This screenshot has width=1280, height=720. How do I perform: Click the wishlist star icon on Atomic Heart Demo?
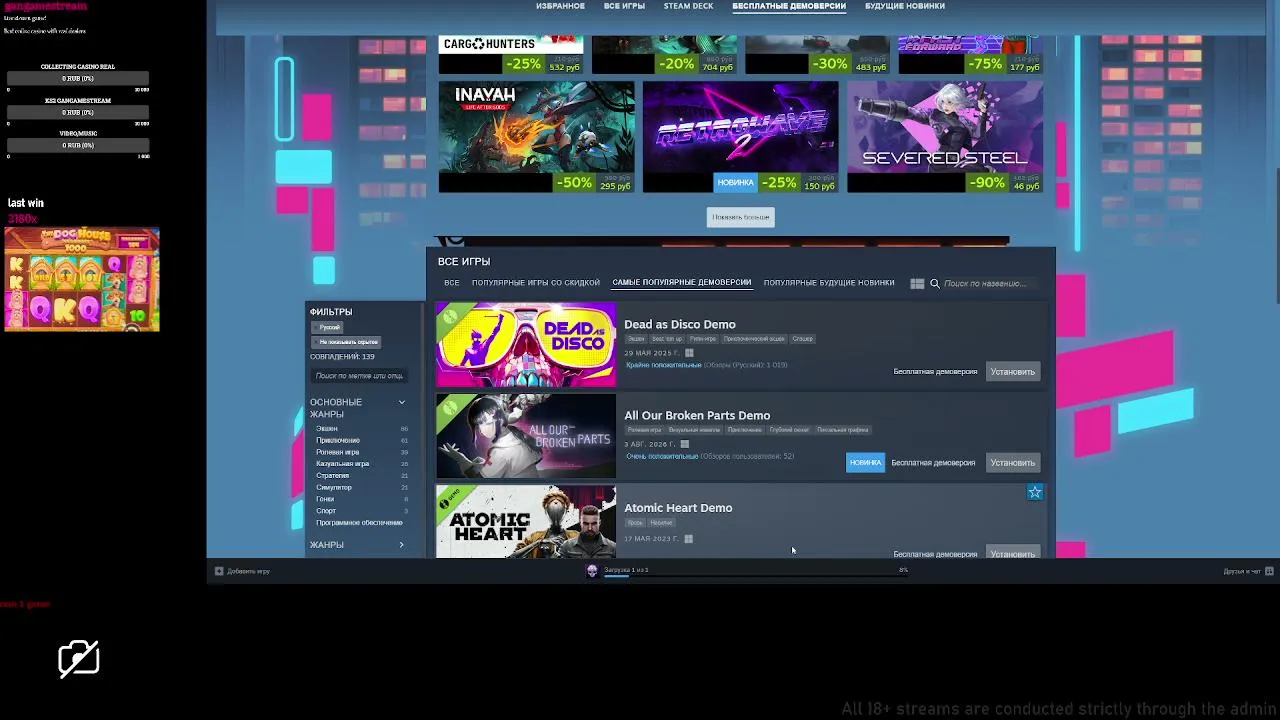coord(1035,492)
